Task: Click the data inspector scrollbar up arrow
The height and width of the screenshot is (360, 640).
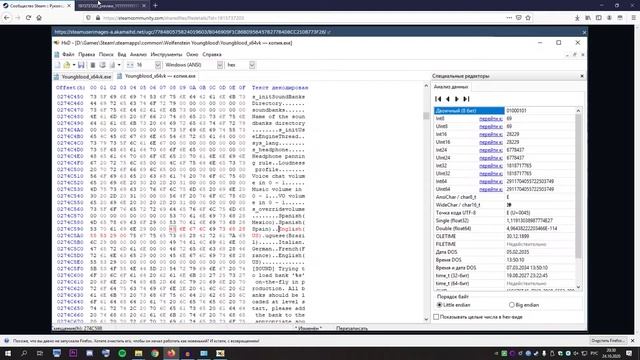Action: click(578, 111)
